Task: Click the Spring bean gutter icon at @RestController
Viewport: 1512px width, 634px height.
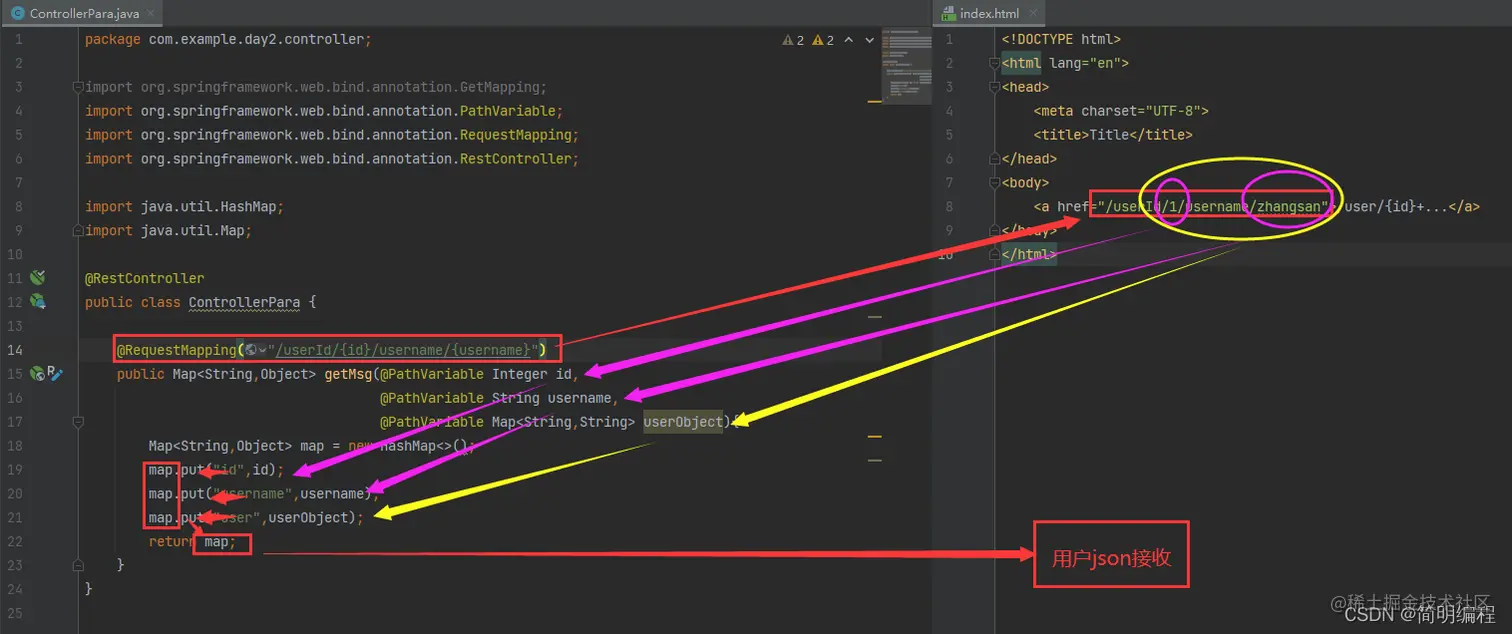Action: 38,278
